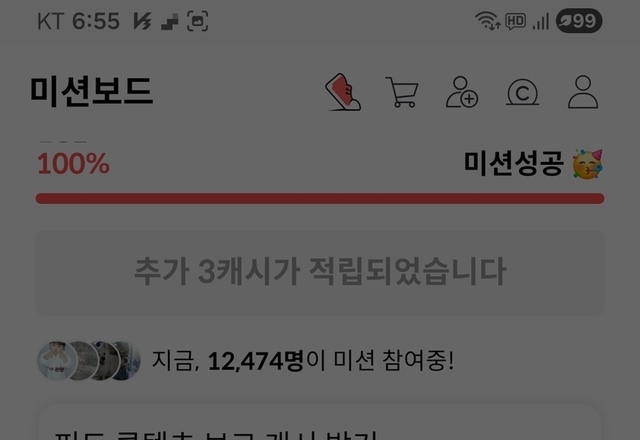Screen dimensions: 640x440
Task: Open the feed content cash mission card
Action: (320, 422)
